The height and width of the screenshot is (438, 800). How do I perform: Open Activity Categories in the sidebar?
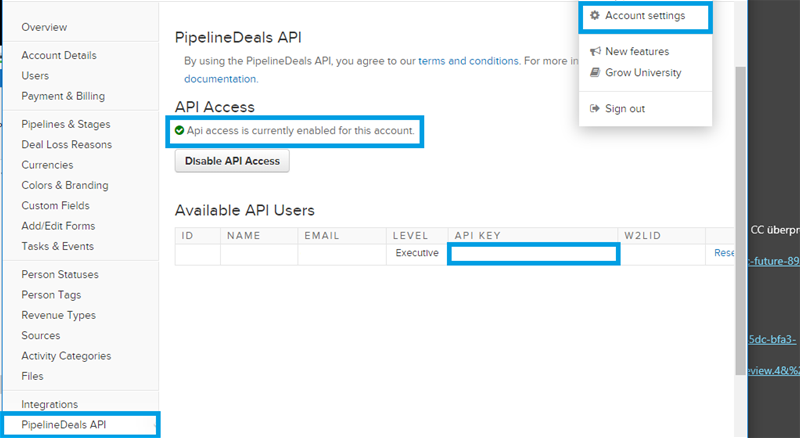pos(66,356)
